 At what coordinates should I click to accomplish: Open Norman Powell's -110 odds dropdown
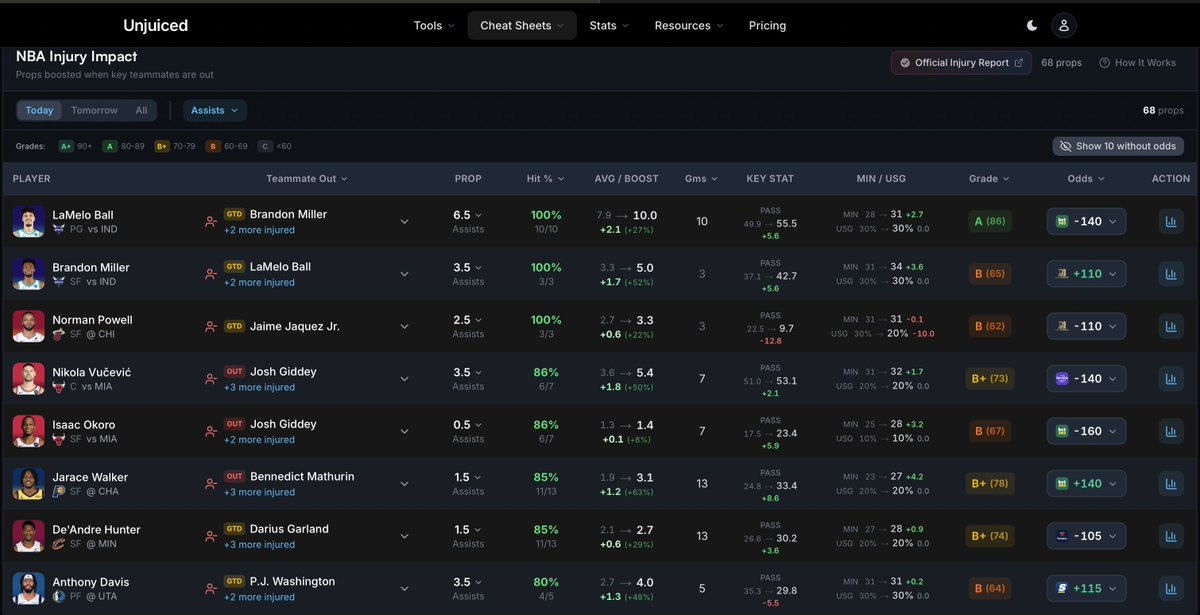click(x=1087, y=326)
